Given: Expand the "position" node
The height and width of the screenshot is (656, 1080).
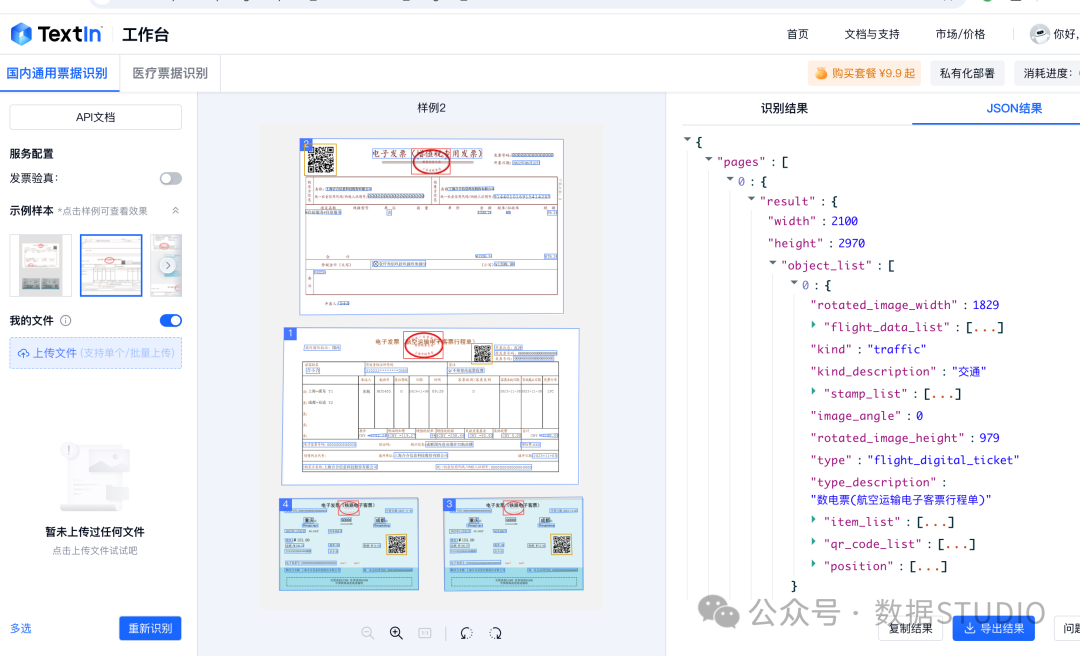Looking at the screenshot, I should coord(813,563).
